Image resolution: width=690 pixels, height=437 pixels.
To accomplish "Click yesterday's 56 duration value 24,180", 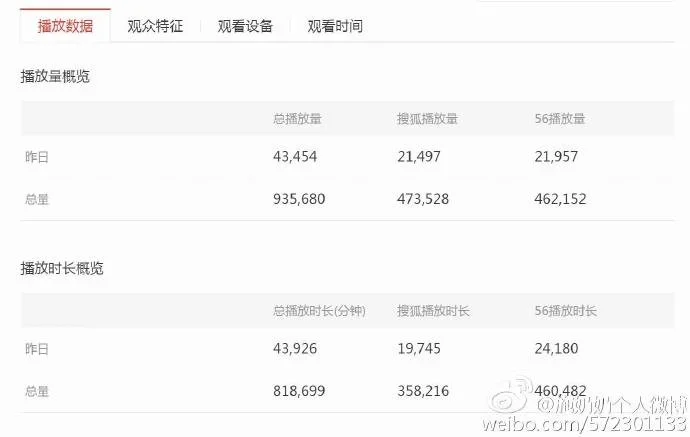I will click(556, 349).
